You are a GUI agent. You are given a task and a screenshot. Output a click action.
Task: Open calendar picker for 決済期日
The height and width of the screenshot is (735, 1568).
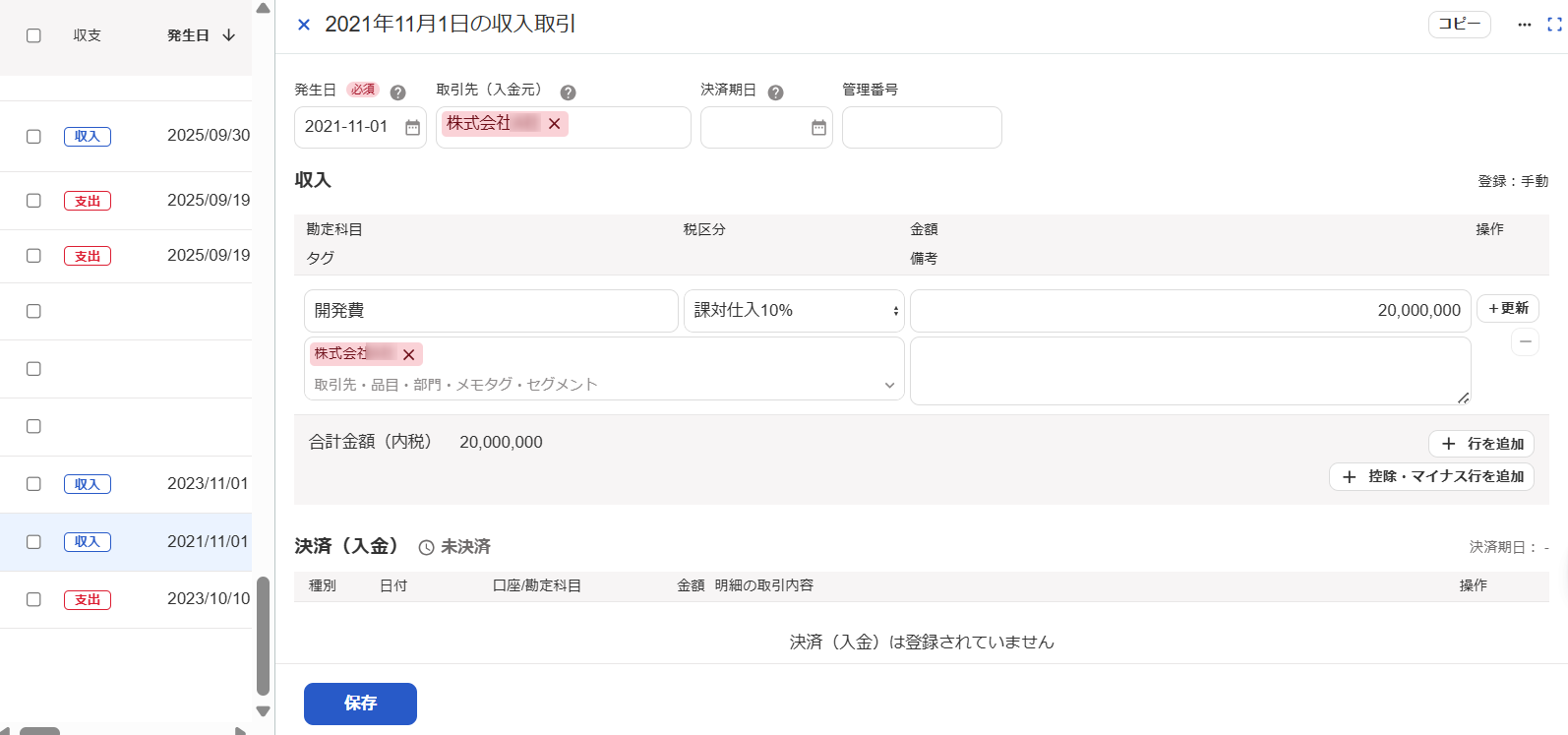[818, 128]
